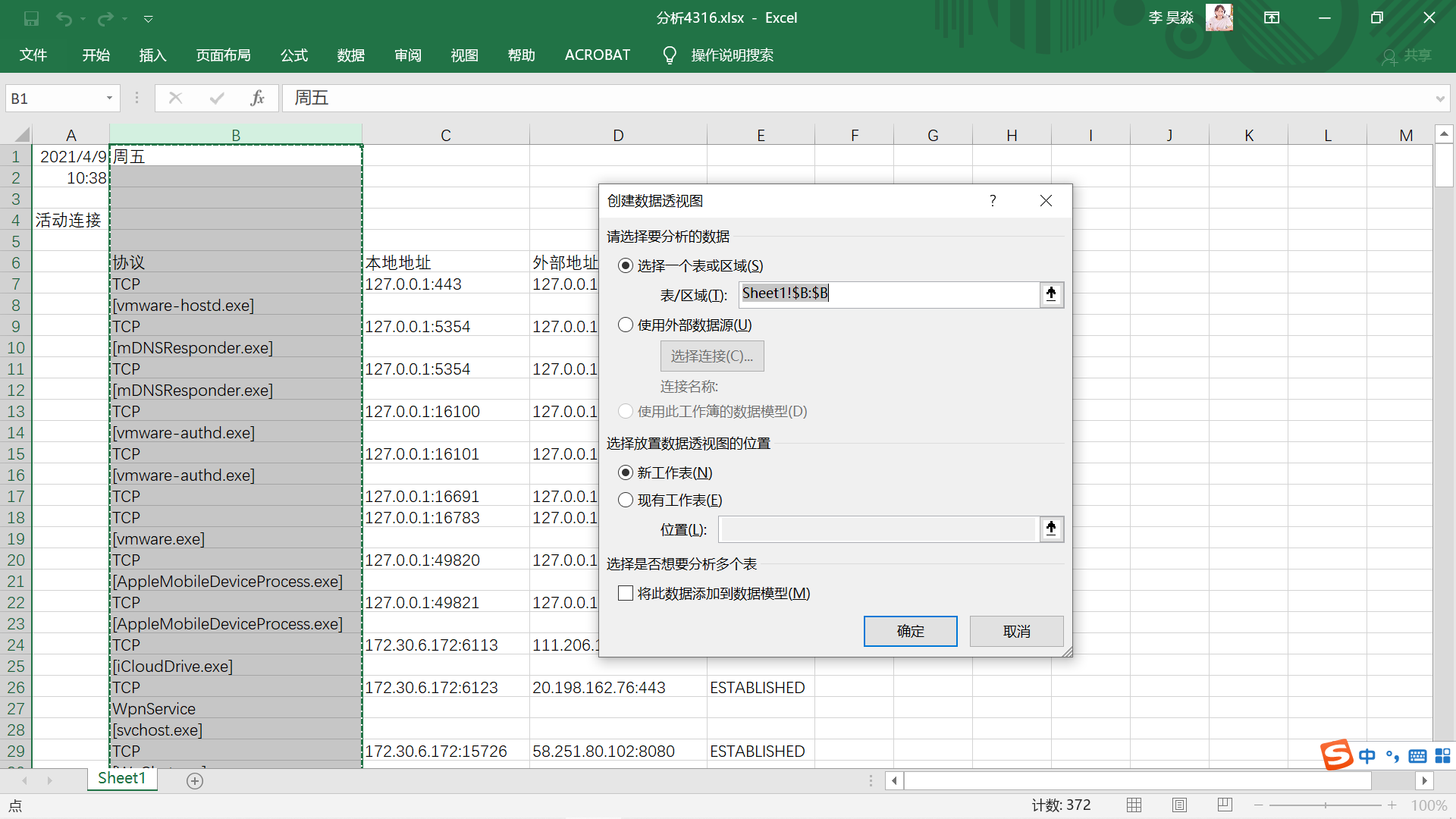
Task: Select 现有工作表 radio option
Action: [x=626, y=500]
